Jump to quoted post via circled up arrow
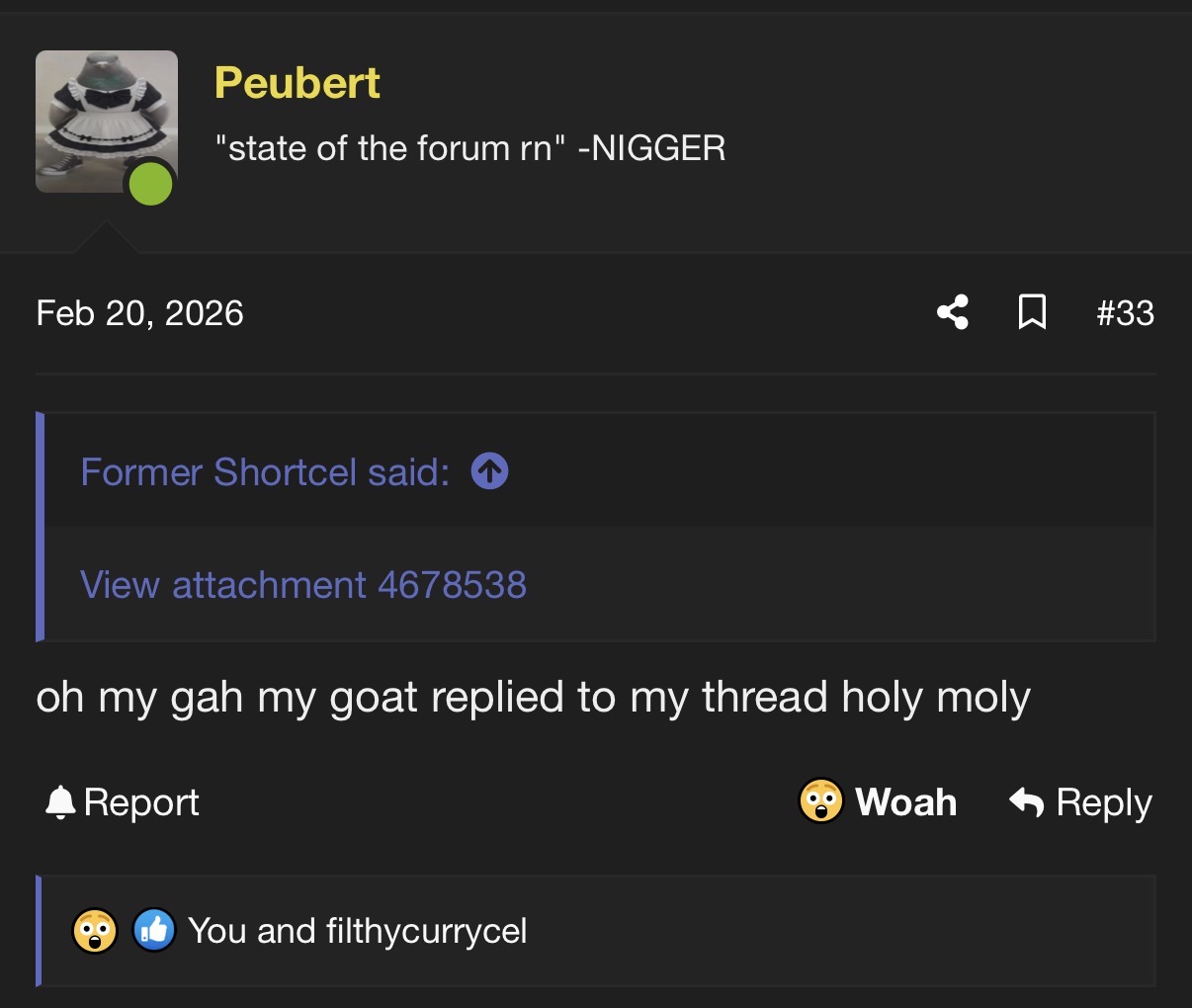Screen dimensions: 1192x1008 [x=490, y=471]
